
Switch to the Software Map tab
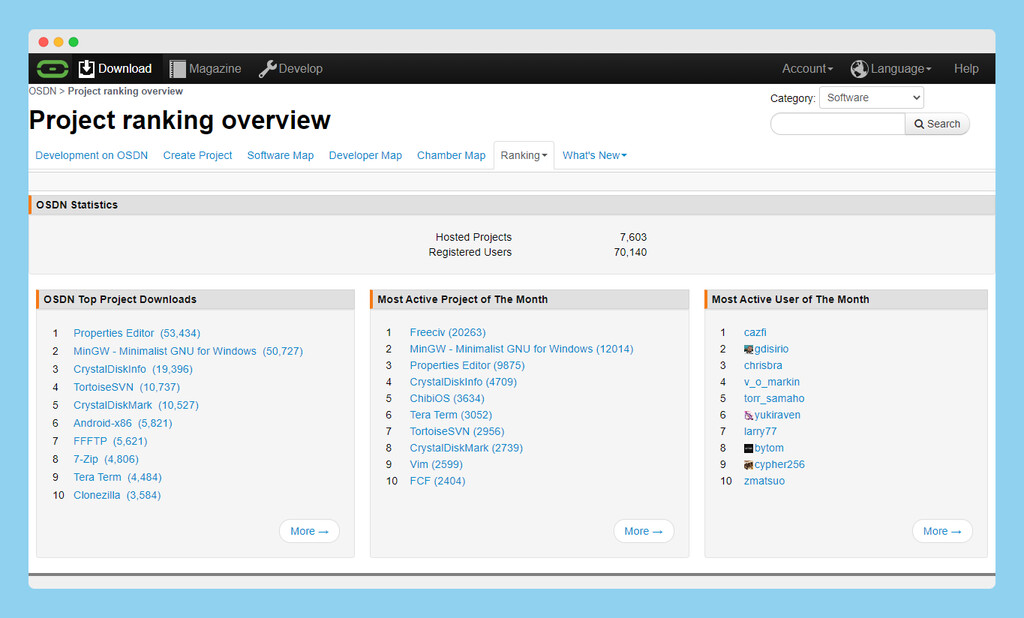coord(280,156)
